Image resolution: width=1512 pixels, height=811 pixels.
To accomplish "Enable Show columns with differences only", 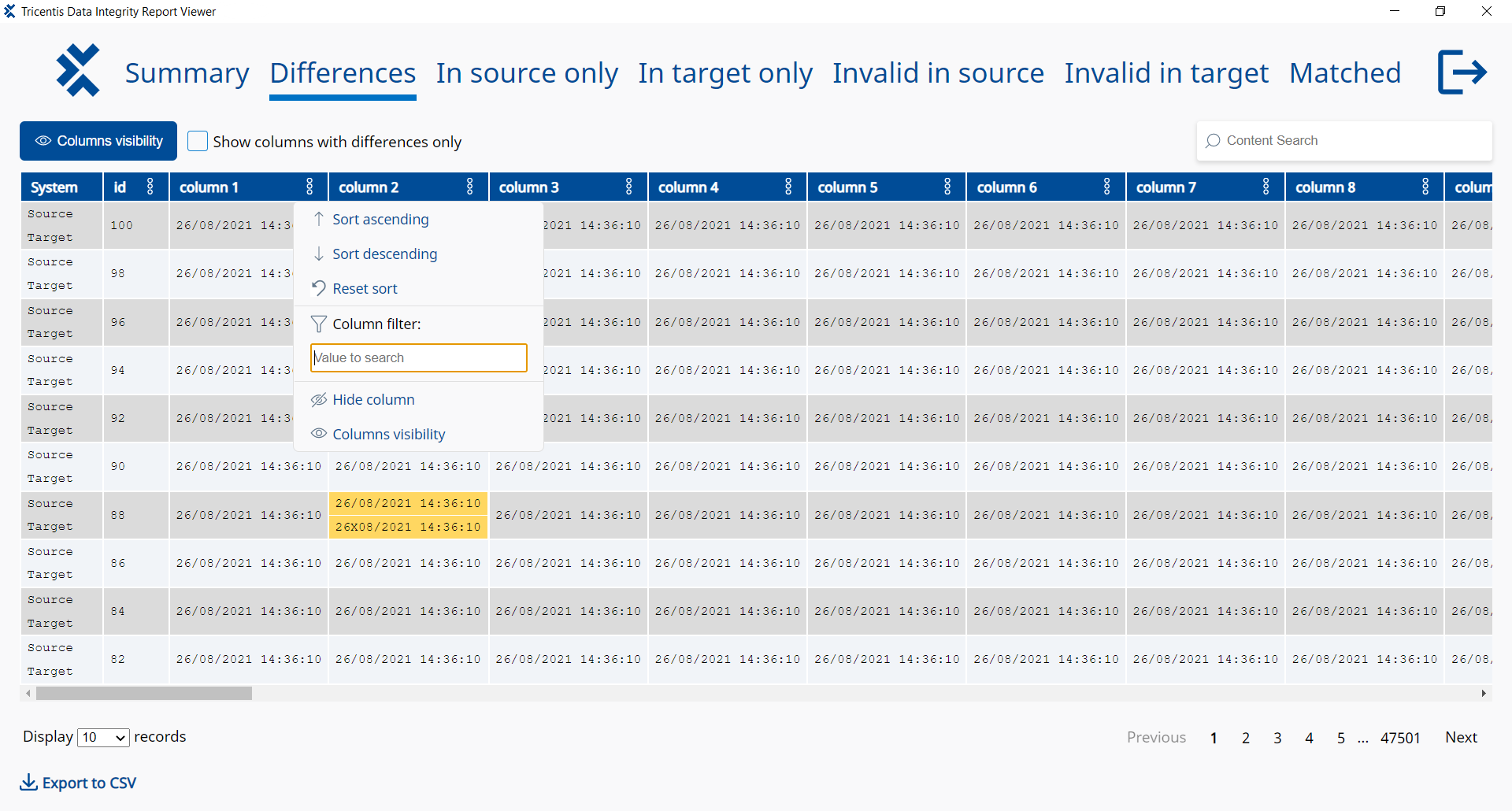I will click(198, 140).
